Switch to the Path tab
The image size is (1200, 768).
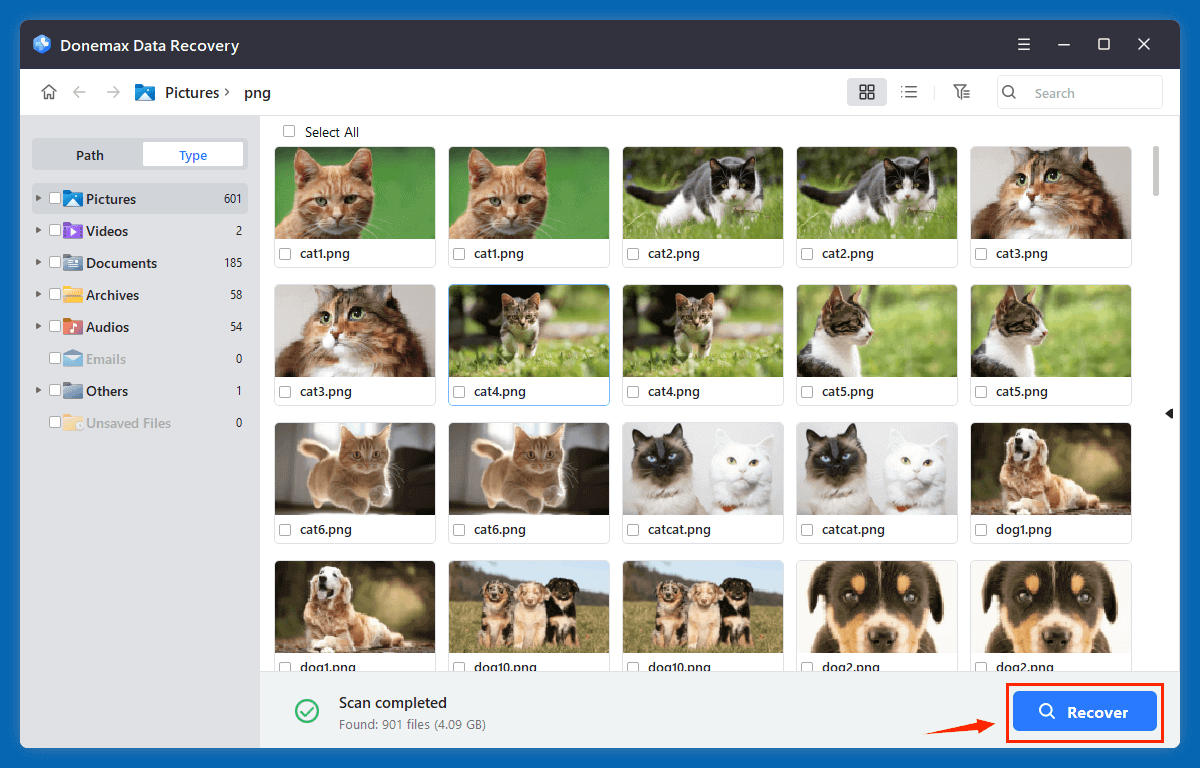point(89,154)
